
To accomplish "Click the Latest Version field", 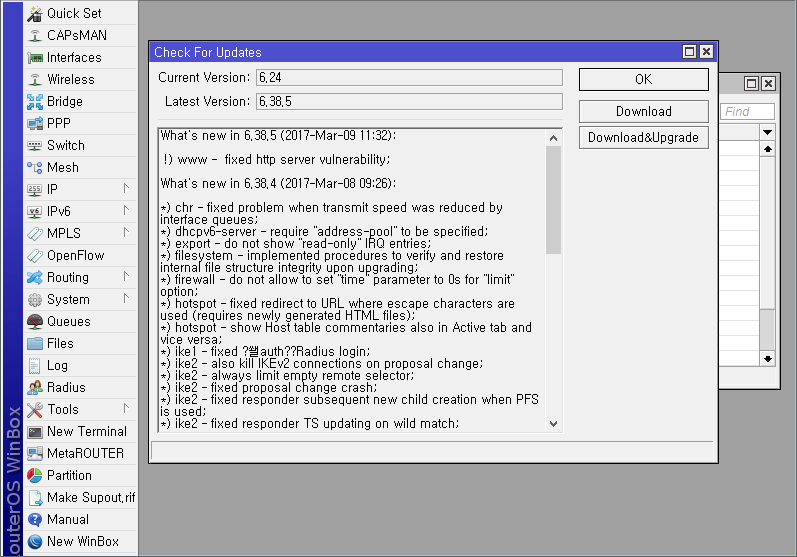I will (x=409, y=102).
